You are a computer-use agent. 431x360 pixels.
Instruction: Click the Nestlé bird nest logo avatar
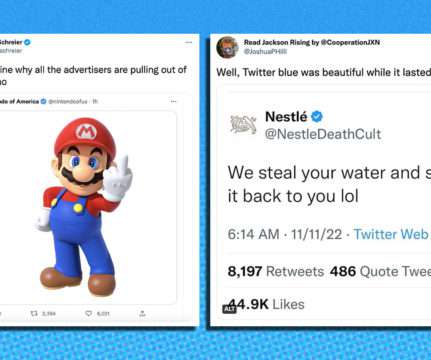click(243, 124)
